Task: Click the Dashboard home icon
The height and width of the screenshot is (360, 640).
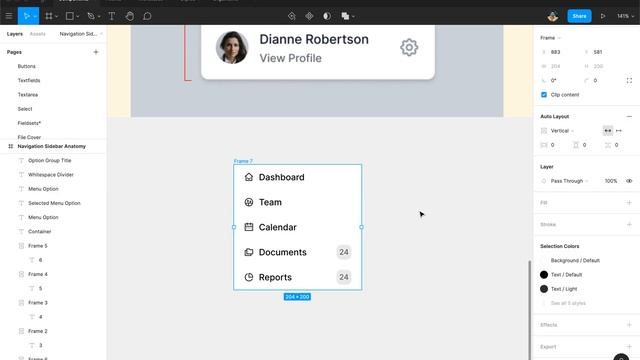Action: coord(249,177)
